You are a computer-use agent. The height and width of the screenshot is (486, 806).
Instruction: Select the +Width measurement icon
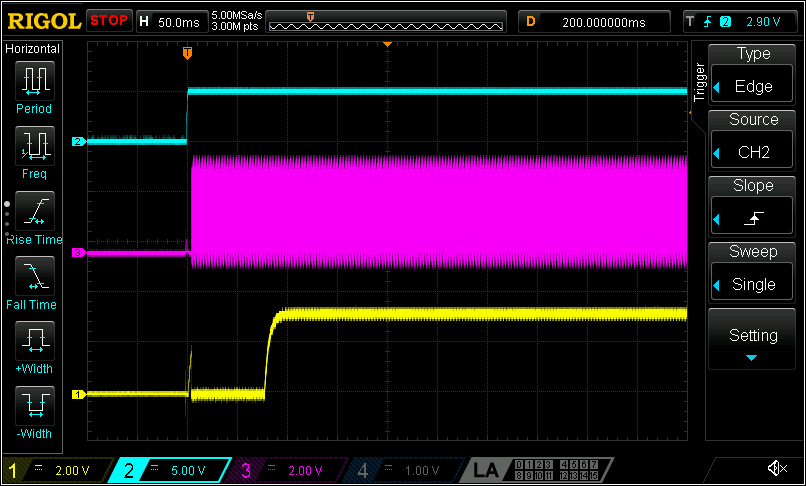pos(35,341)
